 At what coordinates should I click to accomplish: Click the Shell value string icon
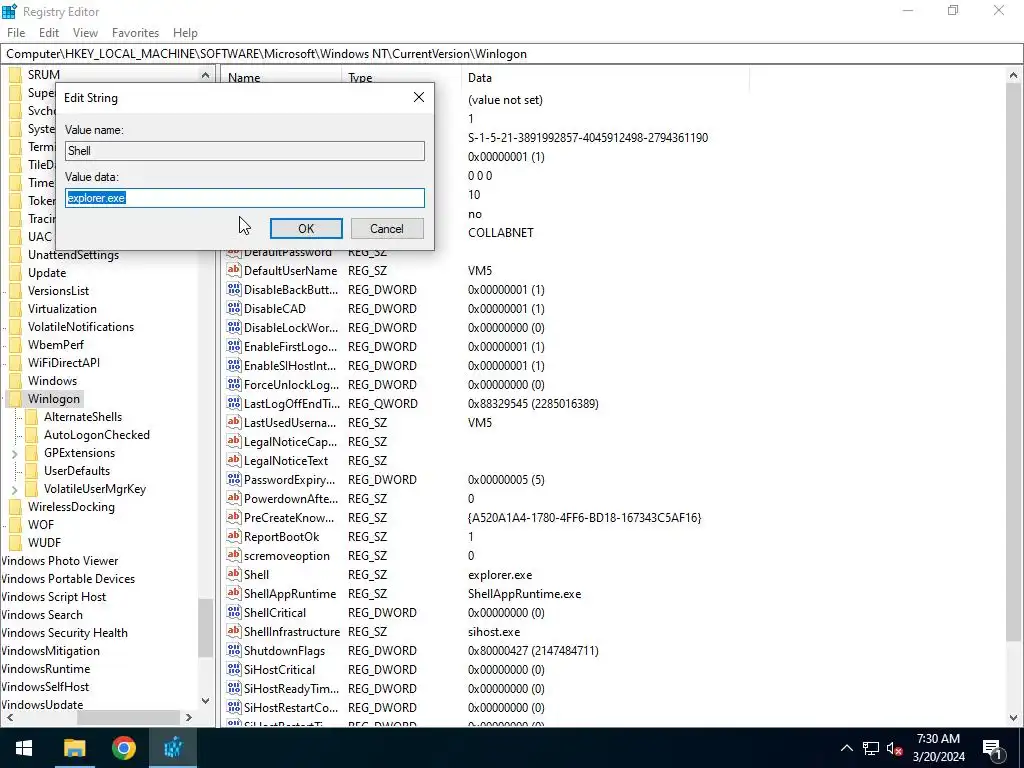click(234, 574)
